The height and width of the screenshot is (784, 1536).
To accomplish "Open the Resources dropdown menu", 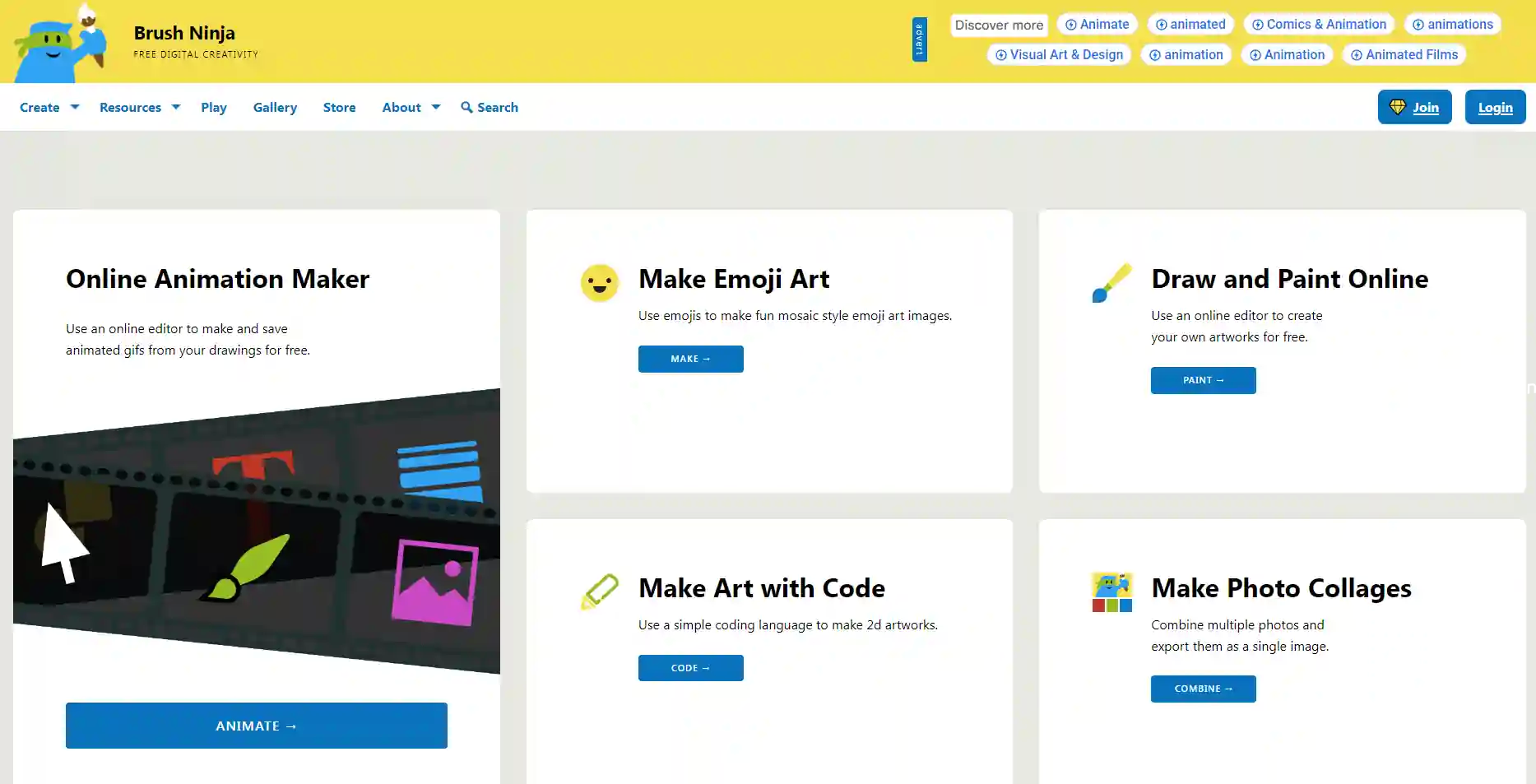I will 139,108.
